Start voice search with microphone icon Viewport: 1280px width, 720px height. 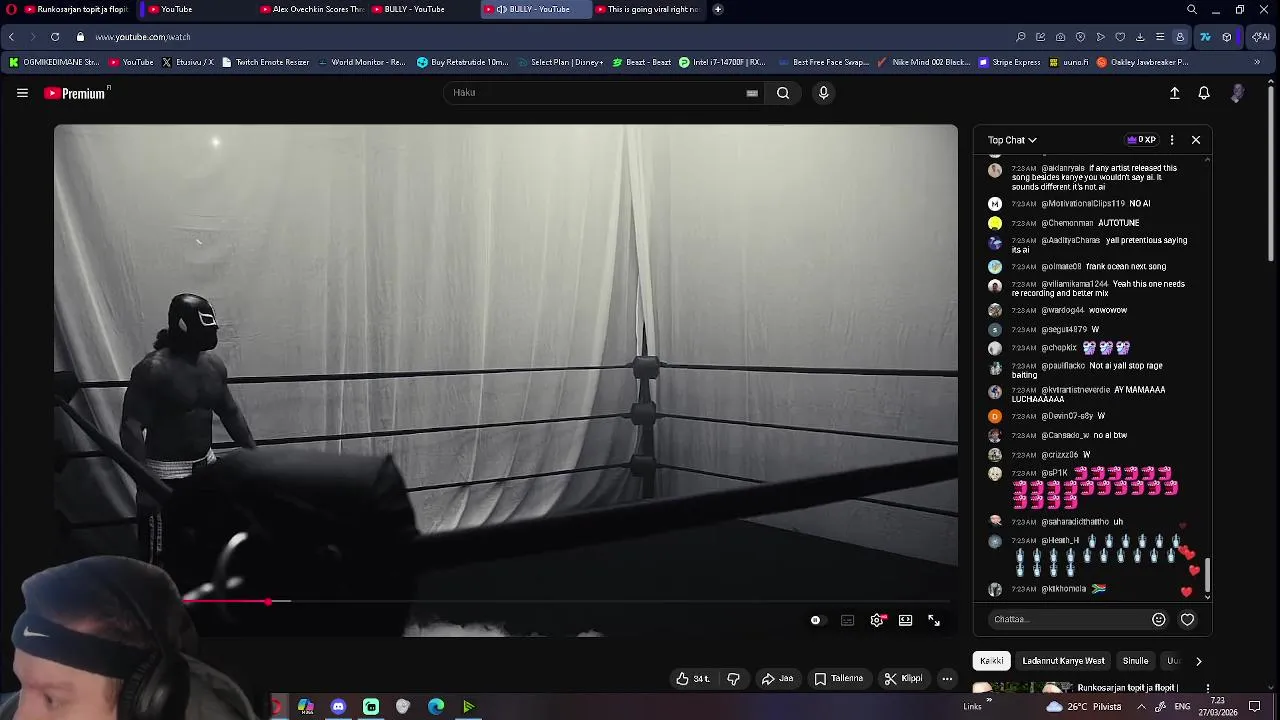point(823,93)
